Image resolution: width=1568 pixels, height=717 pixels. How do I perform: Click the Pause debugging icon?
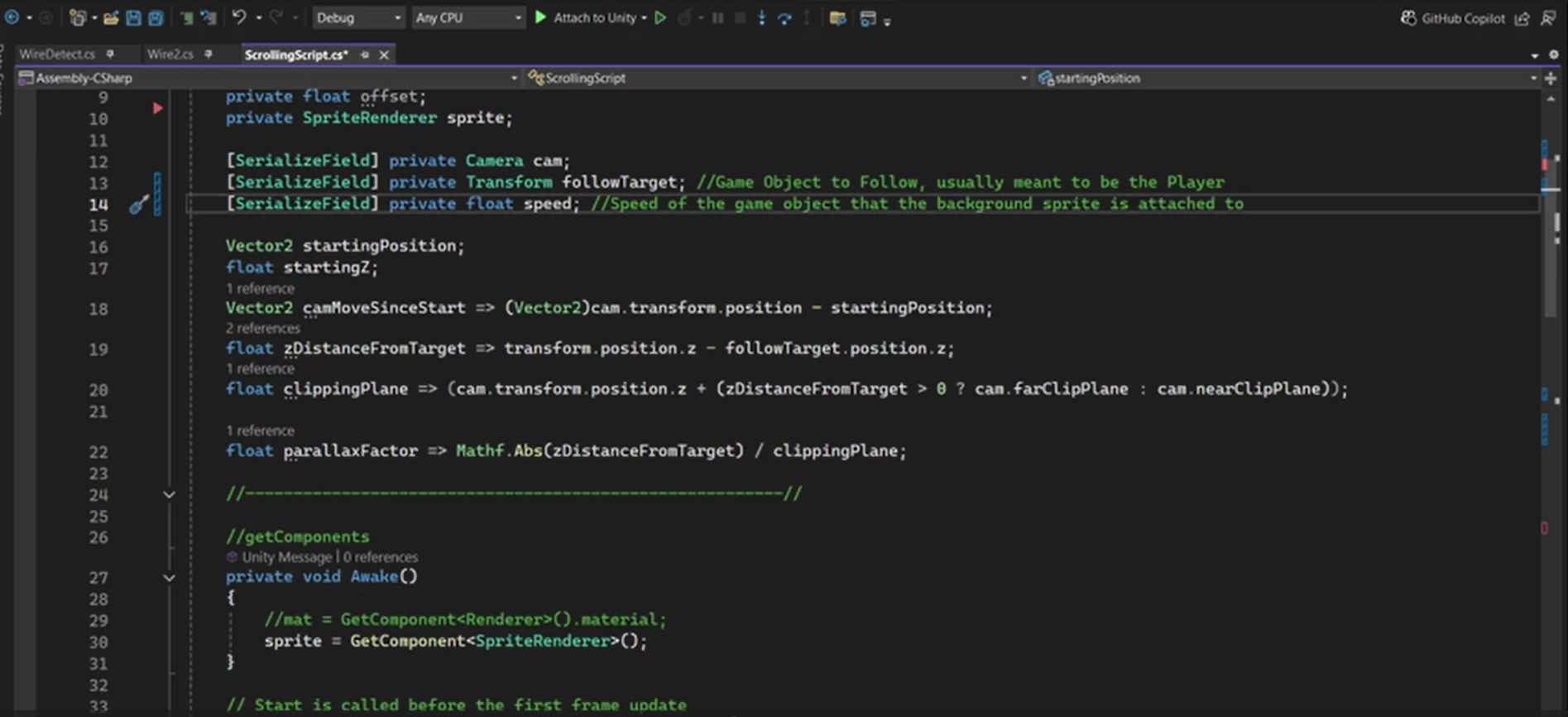pos(717,17)
